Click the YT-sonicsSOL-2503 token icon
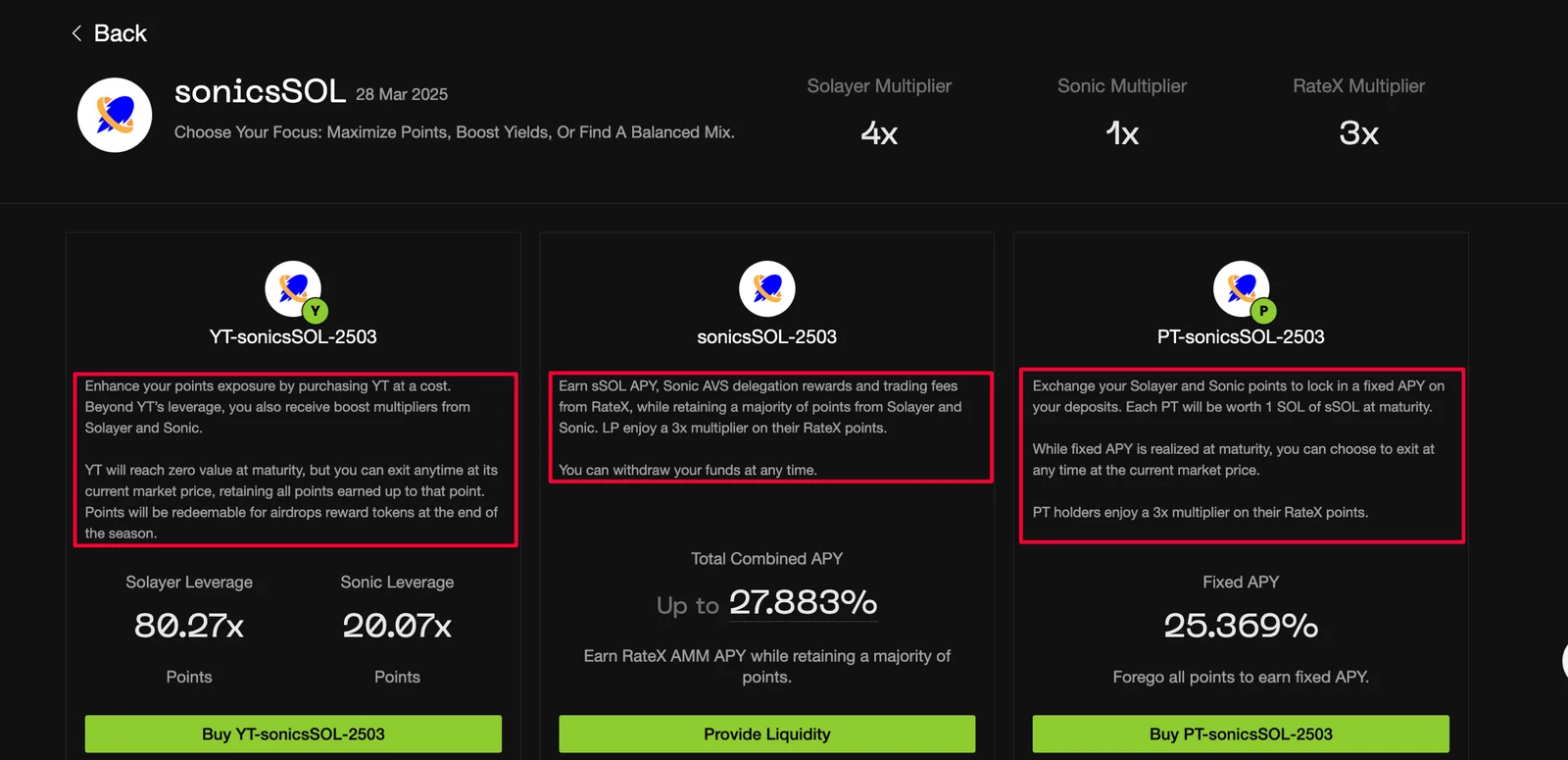Viewport: 1568px width, 760px height. pos(293,289)
